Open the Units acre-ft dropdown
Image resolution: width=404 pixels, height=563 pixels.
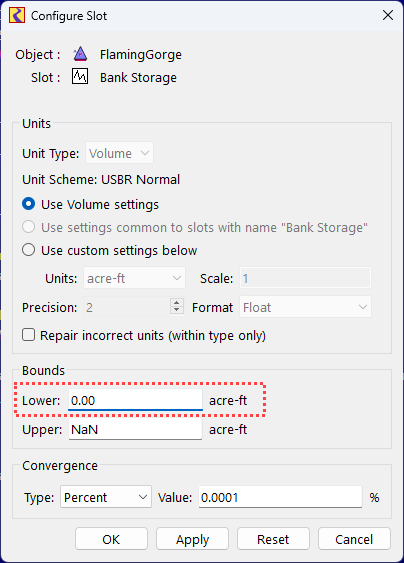coord(134,278)
